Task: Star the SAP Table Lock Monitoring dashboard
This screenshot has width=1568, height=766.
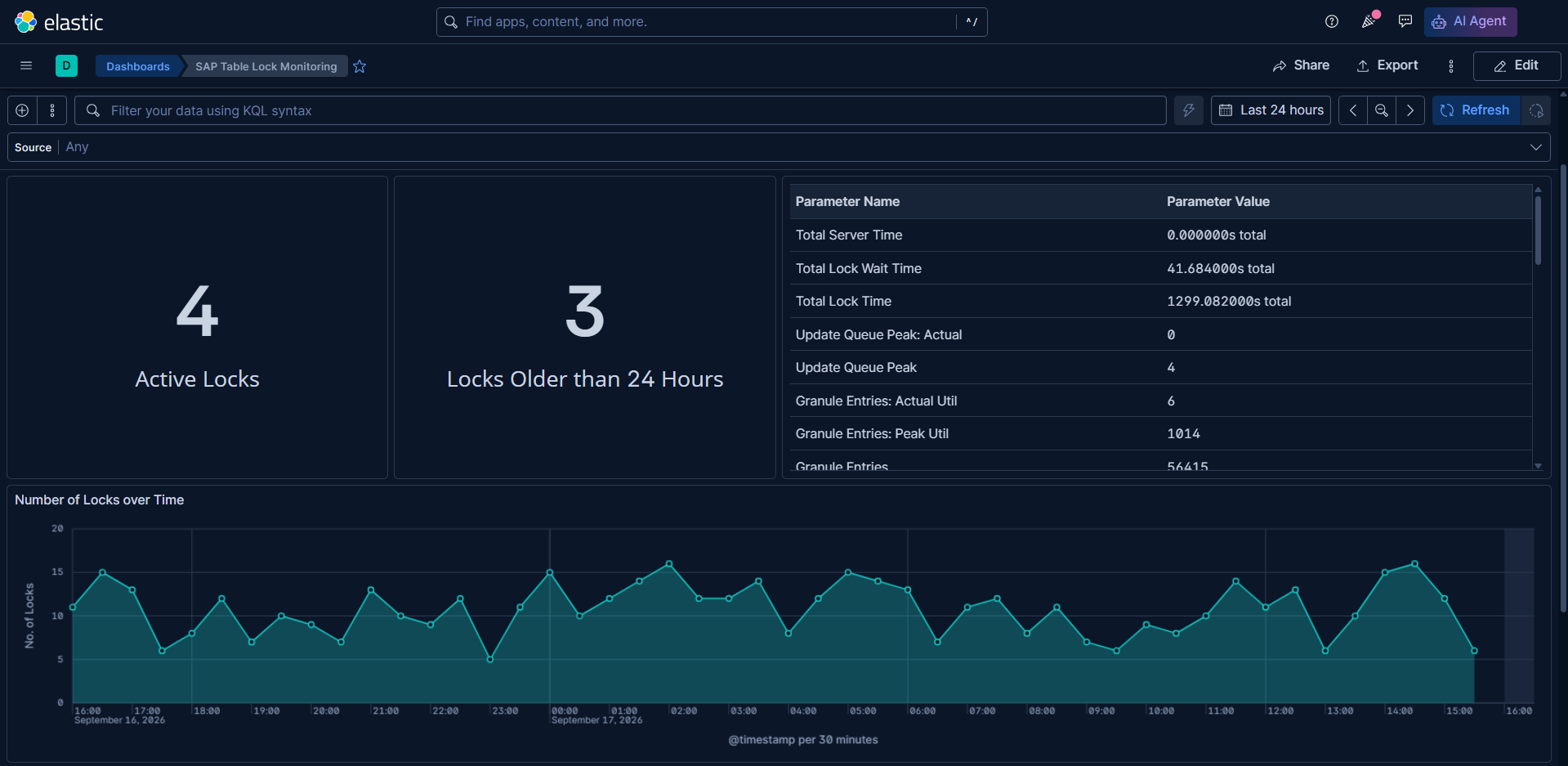Action: tap(360, 66)
